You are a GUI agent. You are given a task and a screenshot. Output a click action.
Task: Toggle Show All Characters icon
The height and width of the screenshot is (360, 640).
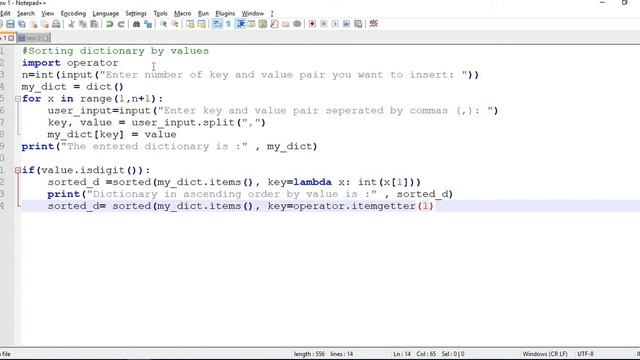[229, 24]
